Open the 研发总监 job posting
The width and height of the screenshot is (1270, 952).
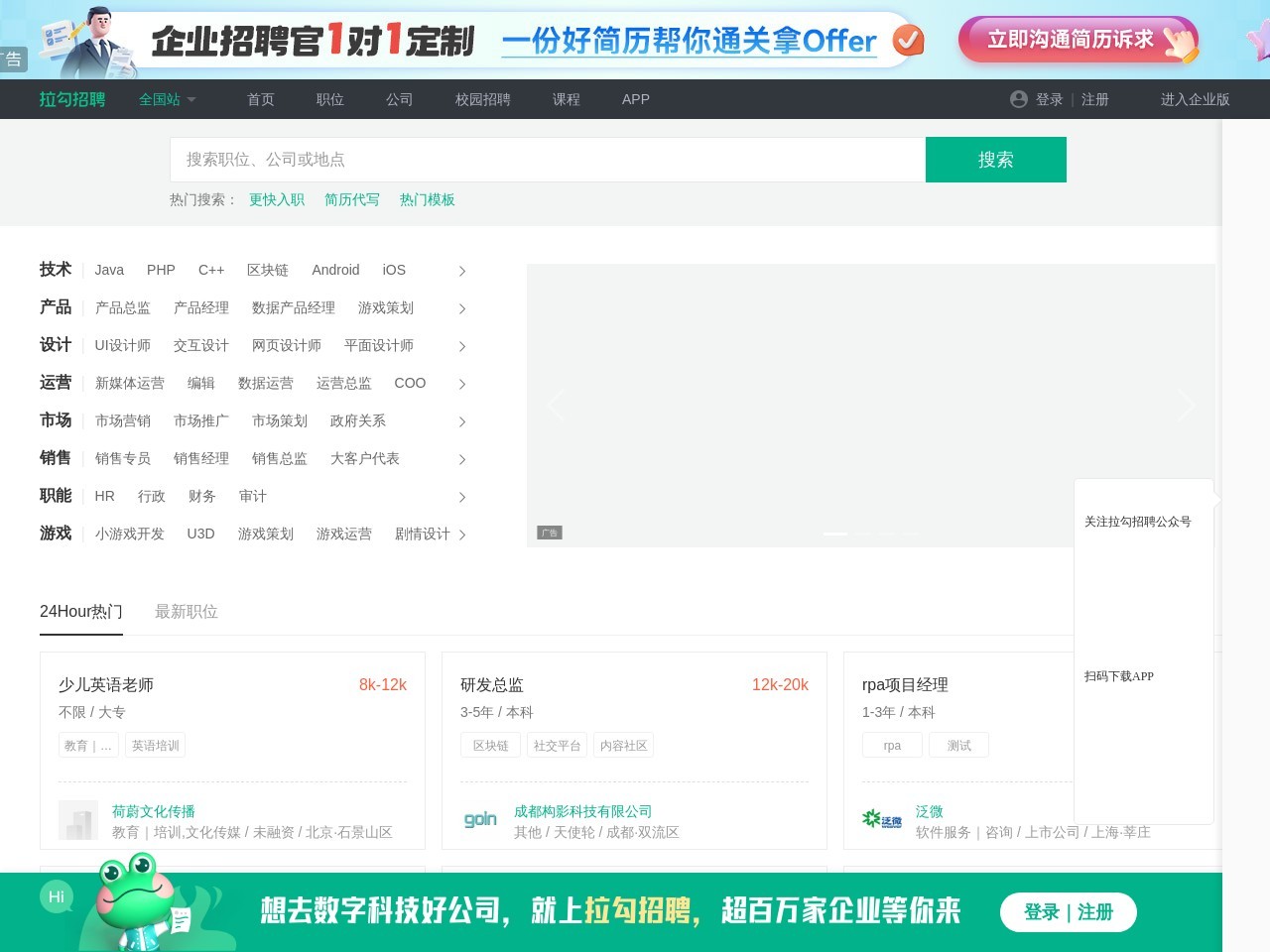(x=492, y=685)
